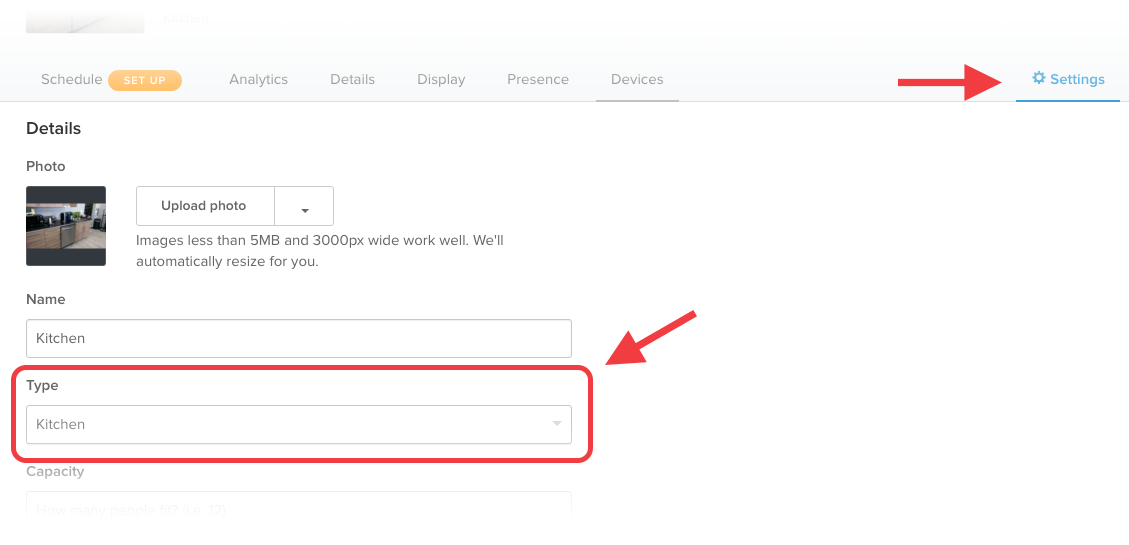Screen dimensions: 1129x545
Task: Switch to the Devices tab
Action: pyautogui.click(x=637, y=79)
